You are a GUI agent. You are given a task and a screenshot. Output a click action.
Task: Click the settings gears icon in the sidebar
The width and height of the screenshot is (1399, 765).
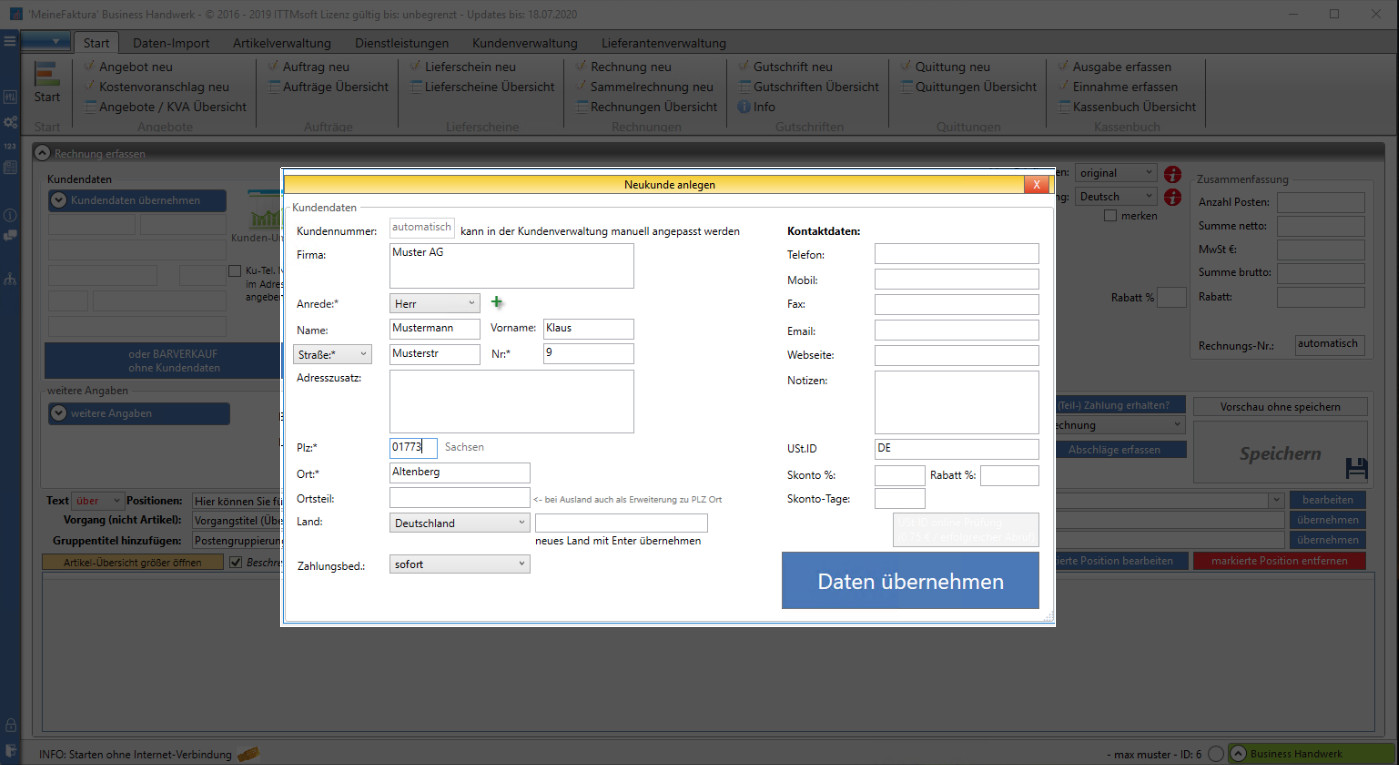click(x=10, y=122)
